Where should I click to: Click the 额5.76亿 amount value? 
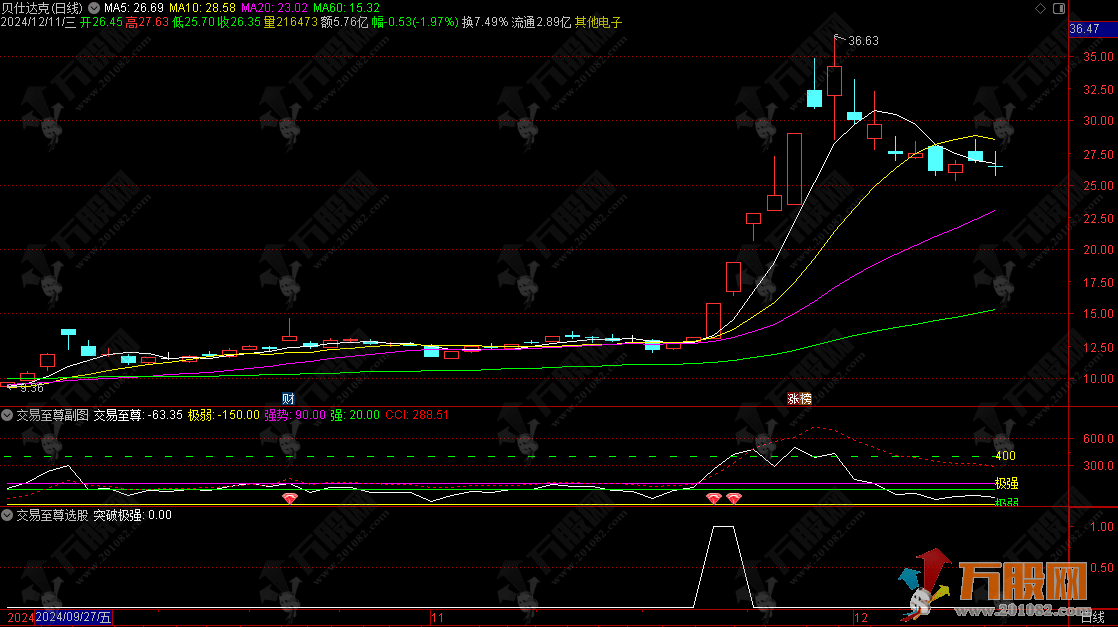click(x=344, y=22)
